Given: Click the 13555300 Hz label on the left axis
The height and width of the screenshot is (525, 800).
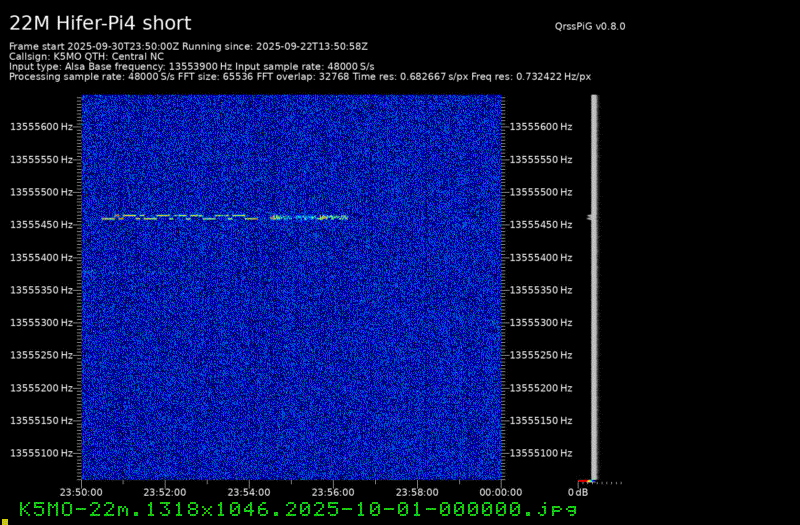Looking at the screenshot, I should tap(41, 323).
